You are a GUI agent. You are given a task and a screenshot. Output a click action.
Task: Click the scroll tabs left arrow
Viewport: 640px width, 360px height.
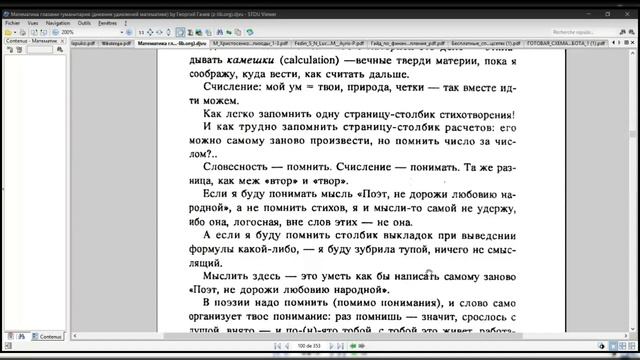(613, 42)
